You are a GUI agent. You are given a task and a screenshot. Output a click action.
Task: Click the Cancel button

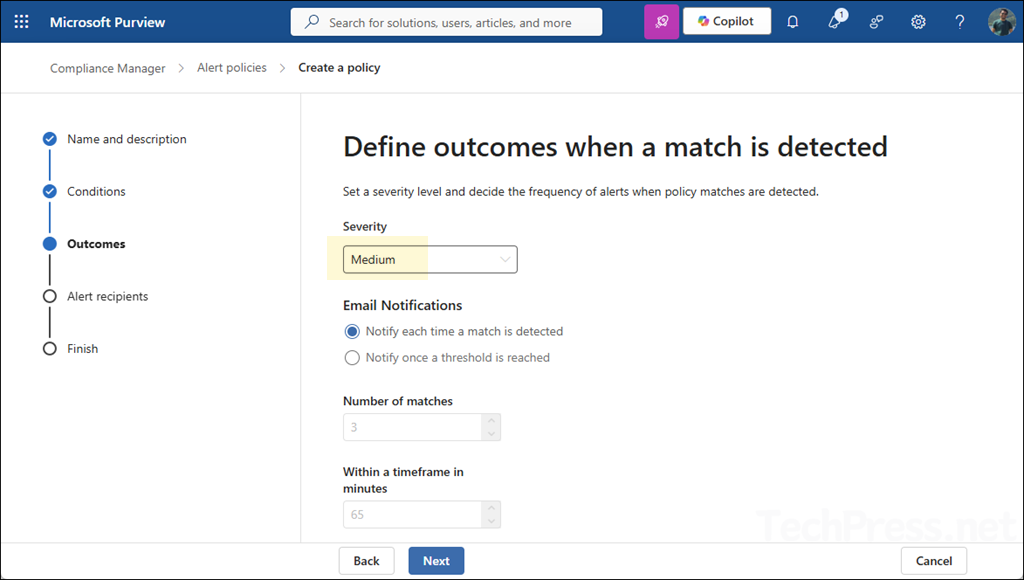coord(934,560)
